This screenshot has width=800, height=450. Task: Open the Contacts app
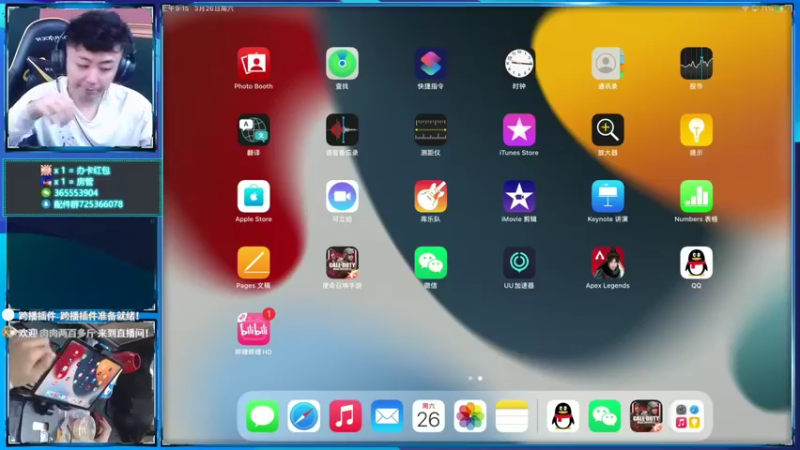(x=608, y=64)
